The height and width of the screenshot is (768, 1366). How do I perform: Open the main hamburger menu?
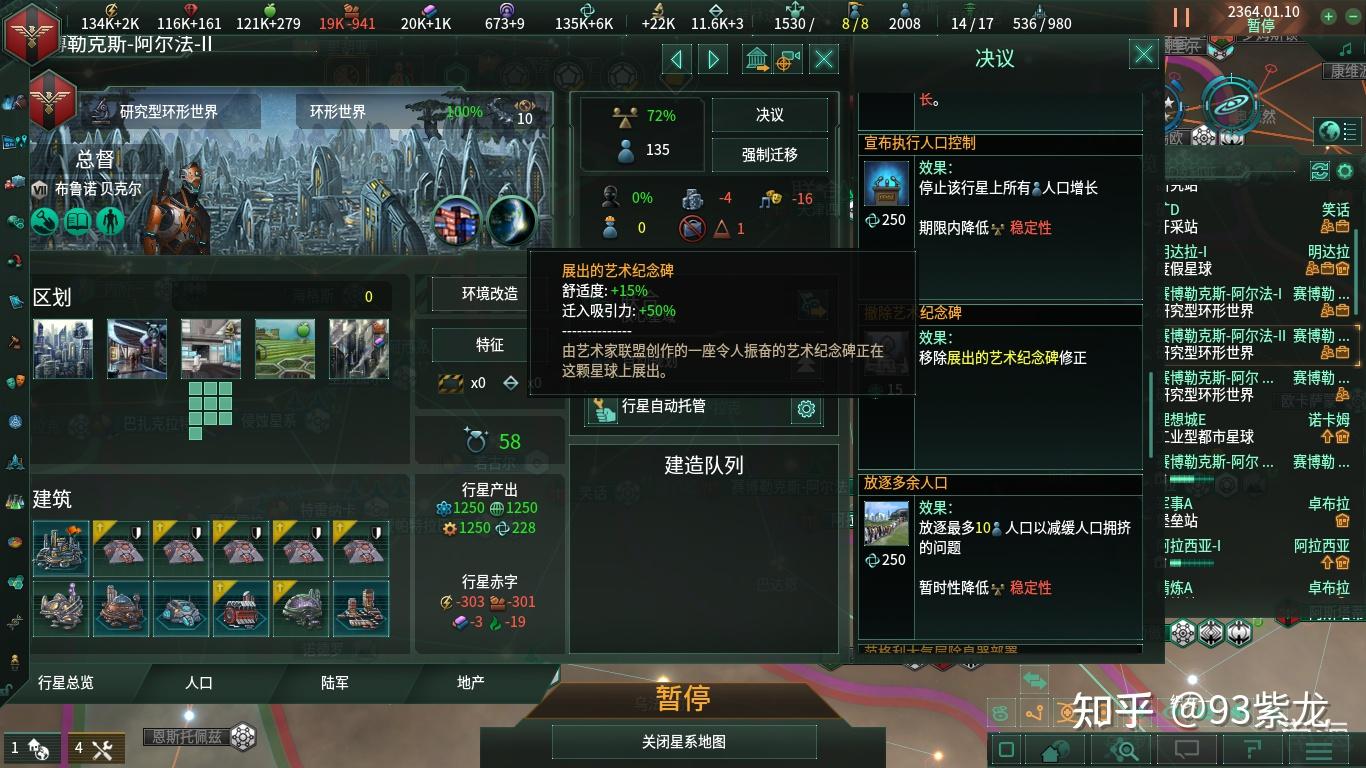(x=1318, y=749)
